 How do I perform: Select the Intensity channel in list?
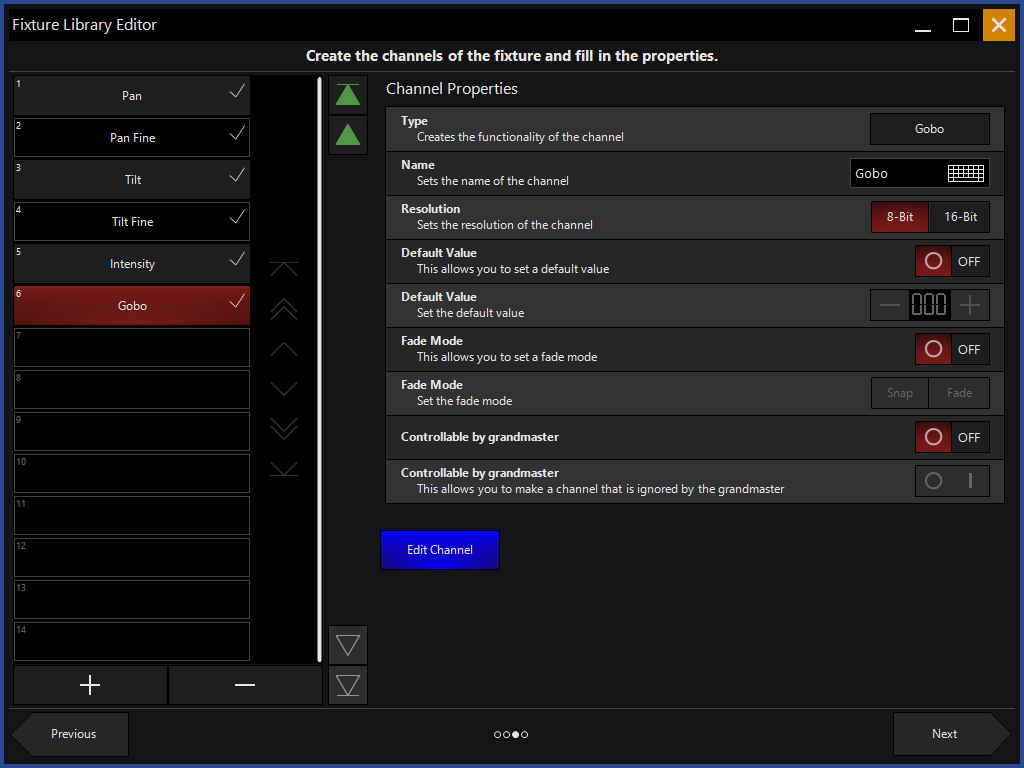(132, 264)
